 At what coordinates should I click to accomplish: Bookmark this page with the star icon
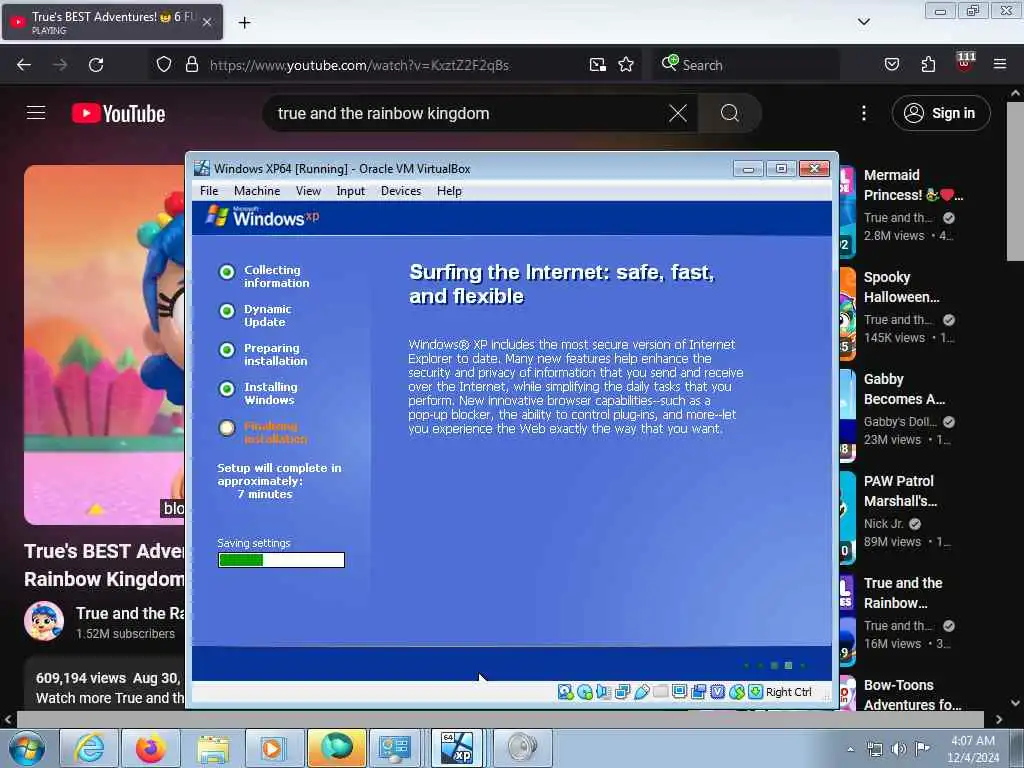[626, 65]
